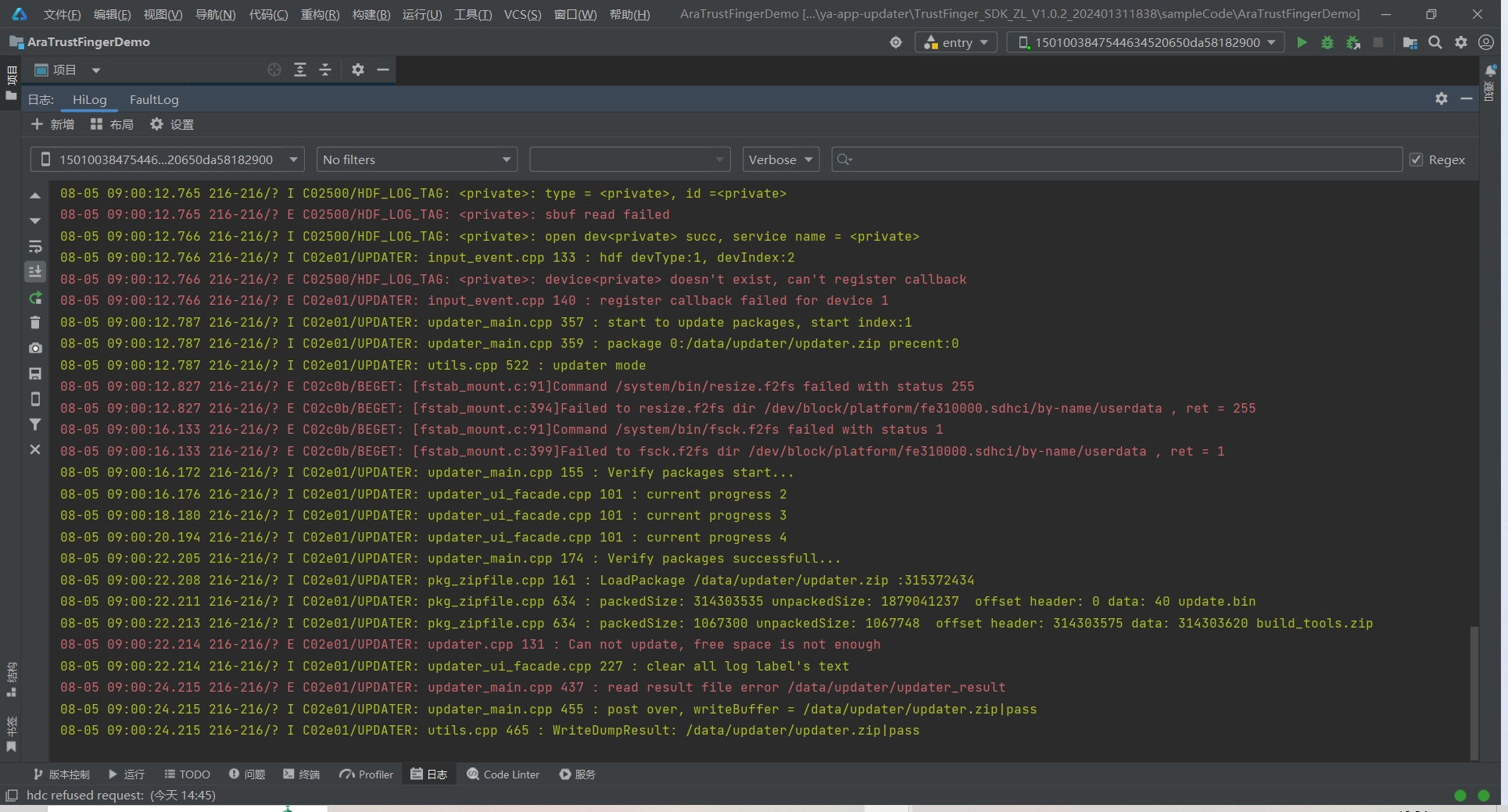Click the stop run icon
The height and width of the screenshot is (812, 1508).
pos(1378,42)
